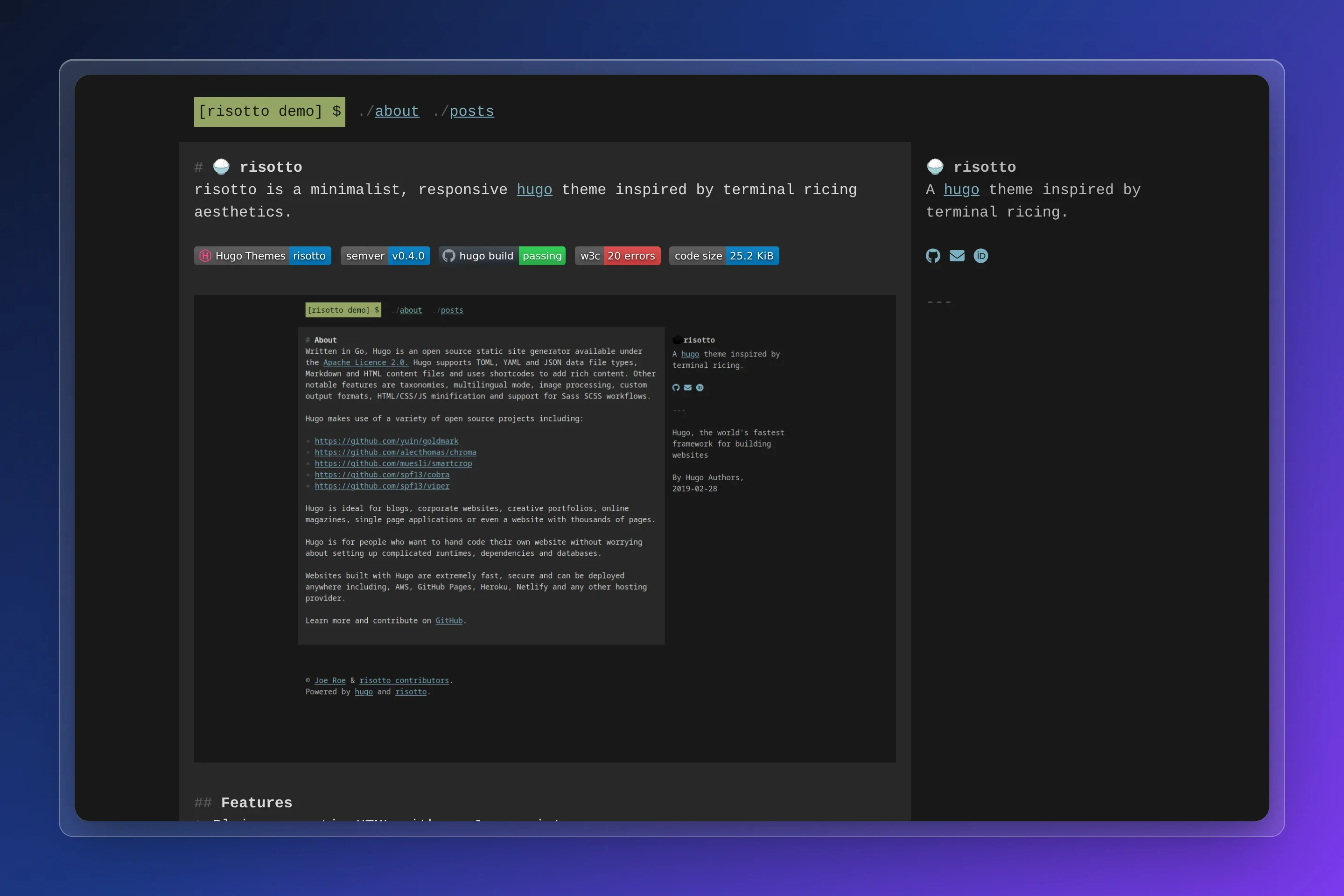Open the ./about navigation link
Screen dimensions: 1344x896
tap(397, 112)
